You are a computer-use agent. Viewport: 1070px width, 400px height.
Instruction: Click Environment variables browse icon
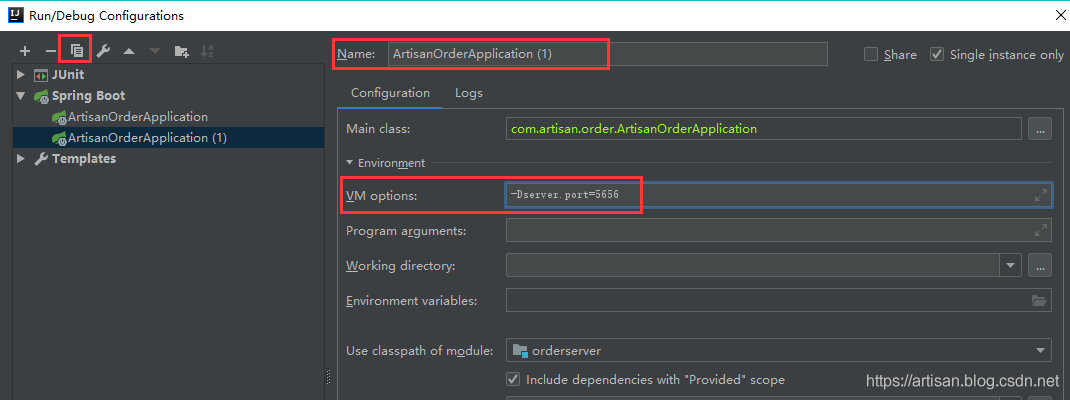pyautogui.click(x=1039, y=300)
